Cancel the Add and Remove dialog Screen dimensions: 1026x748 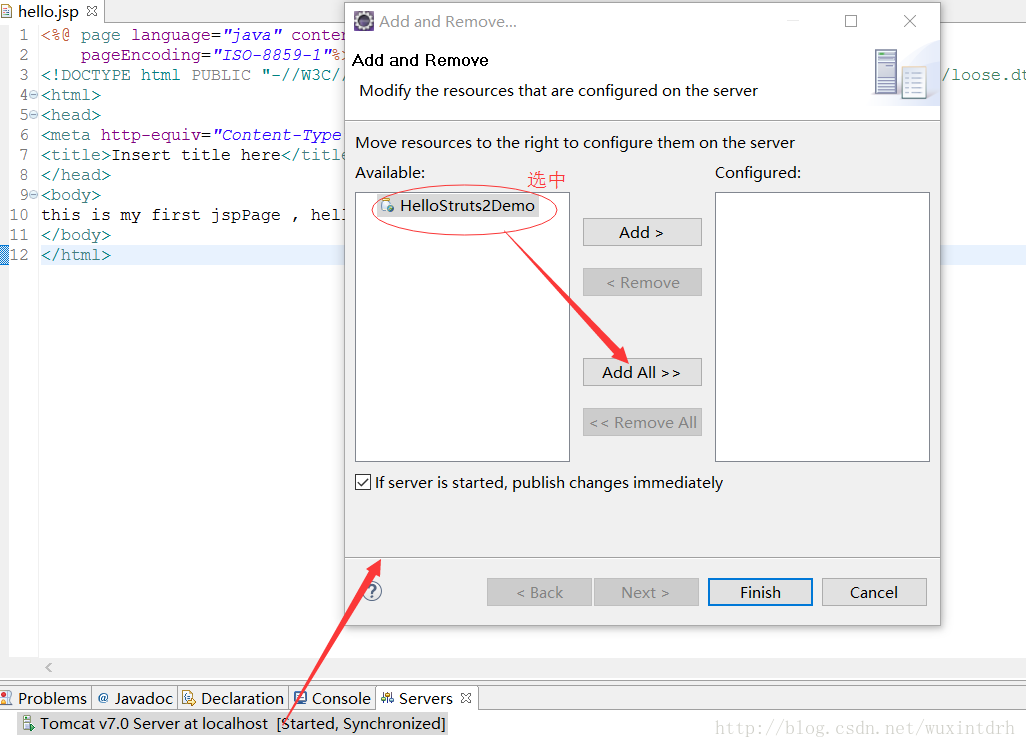[x=874, y=592]
